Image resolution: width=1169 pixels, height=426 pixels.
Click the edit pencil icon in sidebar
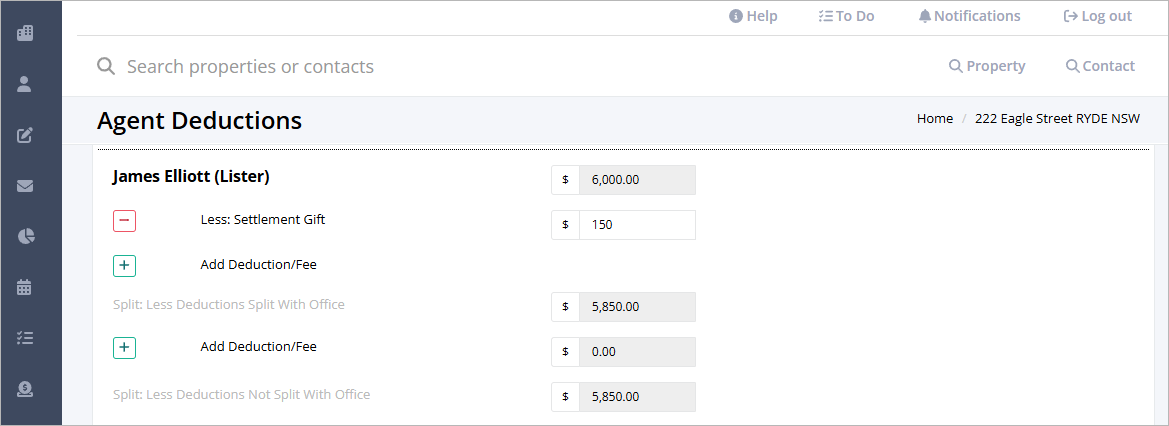tap(25, 135)
